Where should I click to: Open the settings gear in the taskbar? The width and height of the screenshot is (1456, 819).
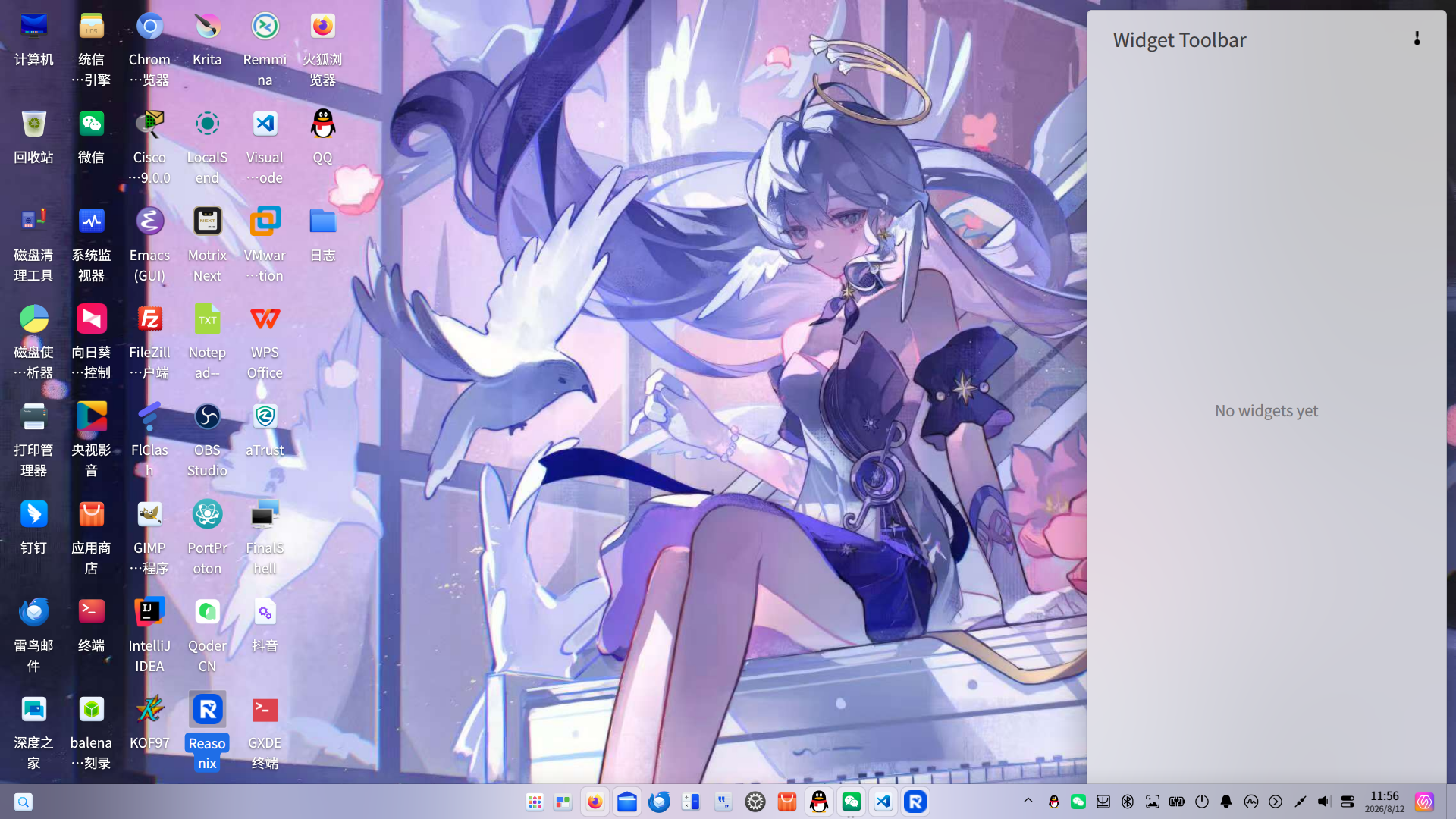(755, 802)
